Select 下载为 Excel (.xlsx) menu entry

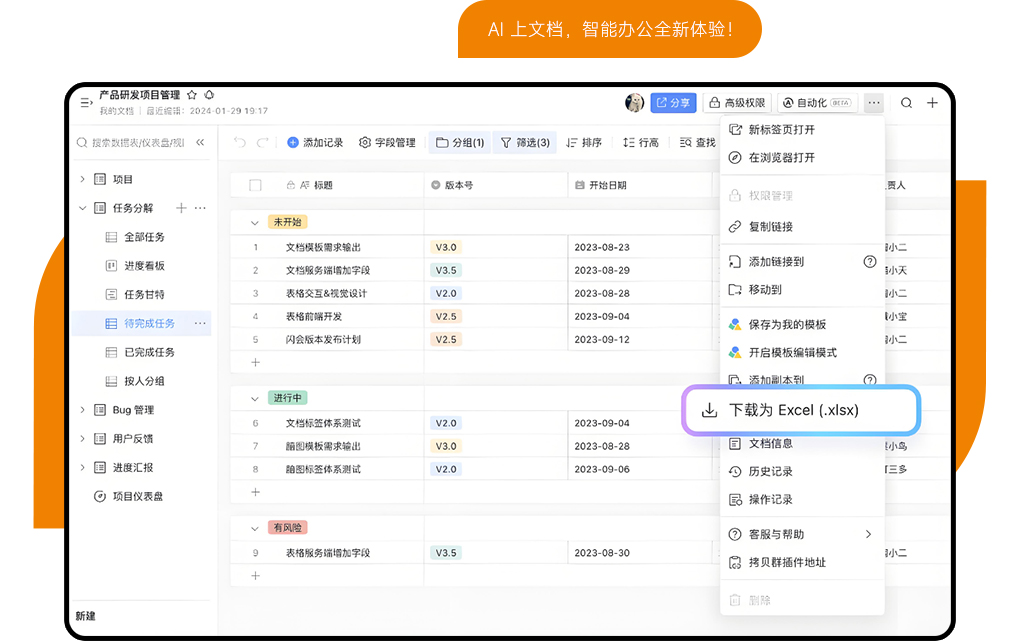[800, 410]
